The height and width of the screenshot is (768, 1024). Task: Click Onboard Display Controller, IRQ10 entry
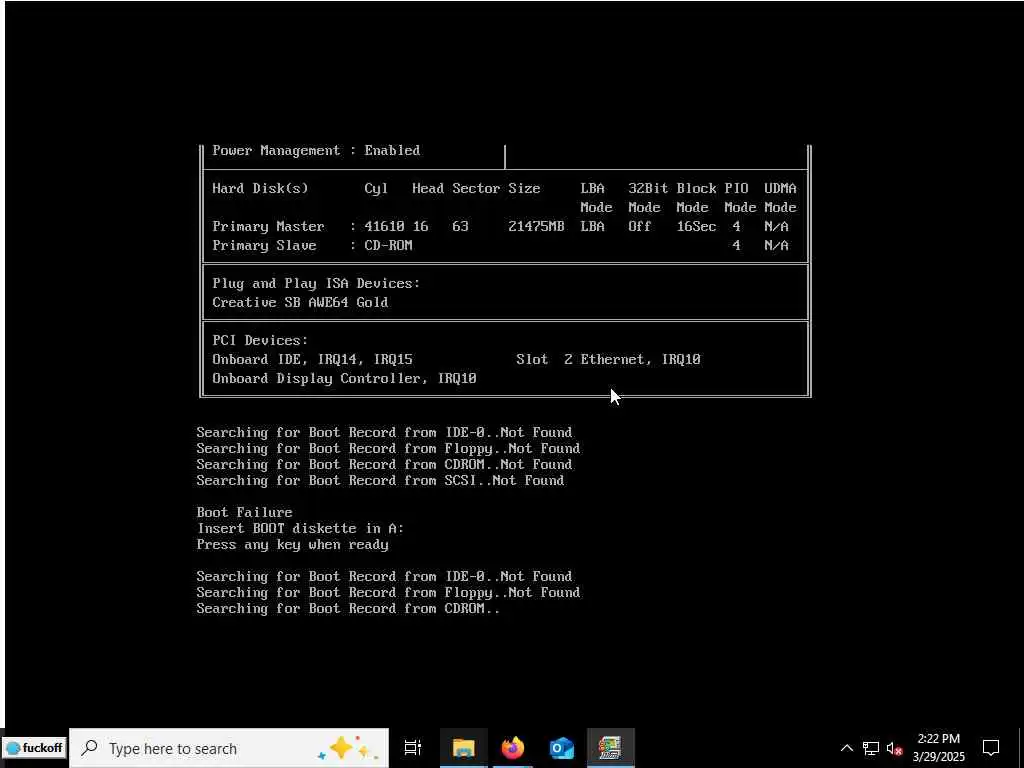[x=344, y=378]
